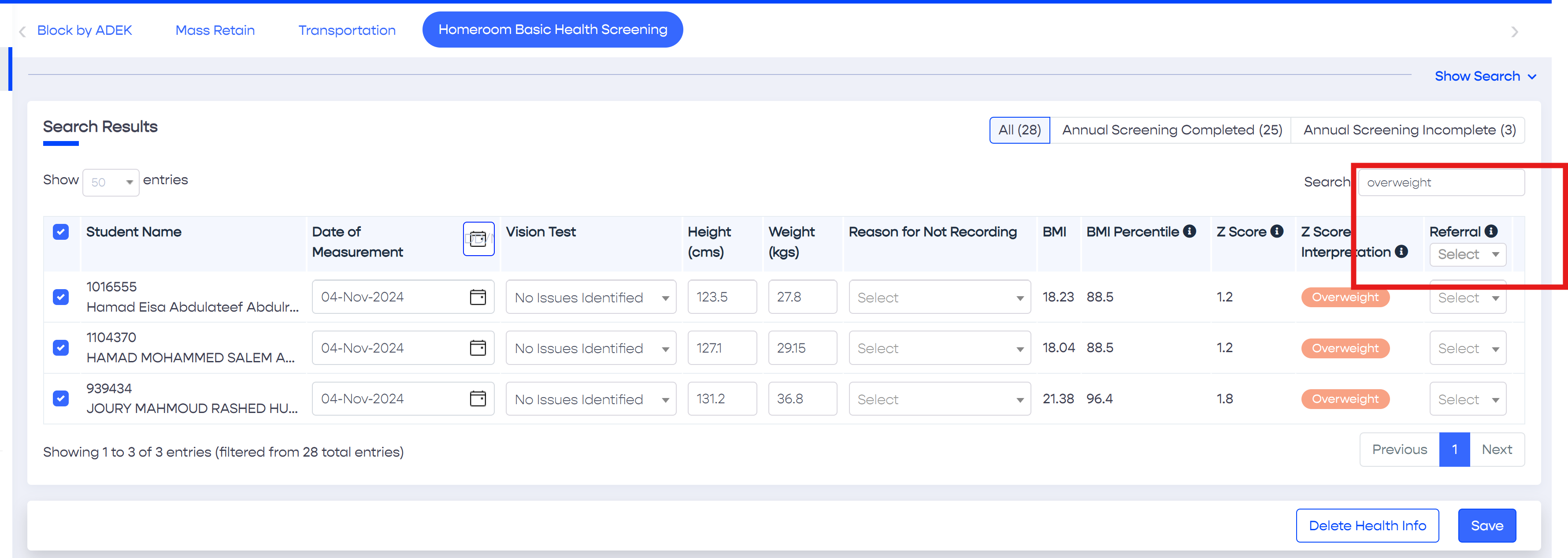Screen dimensions: 1568x558
Task: Click BMI Percentile info icon
Action: coord(1190,231)
